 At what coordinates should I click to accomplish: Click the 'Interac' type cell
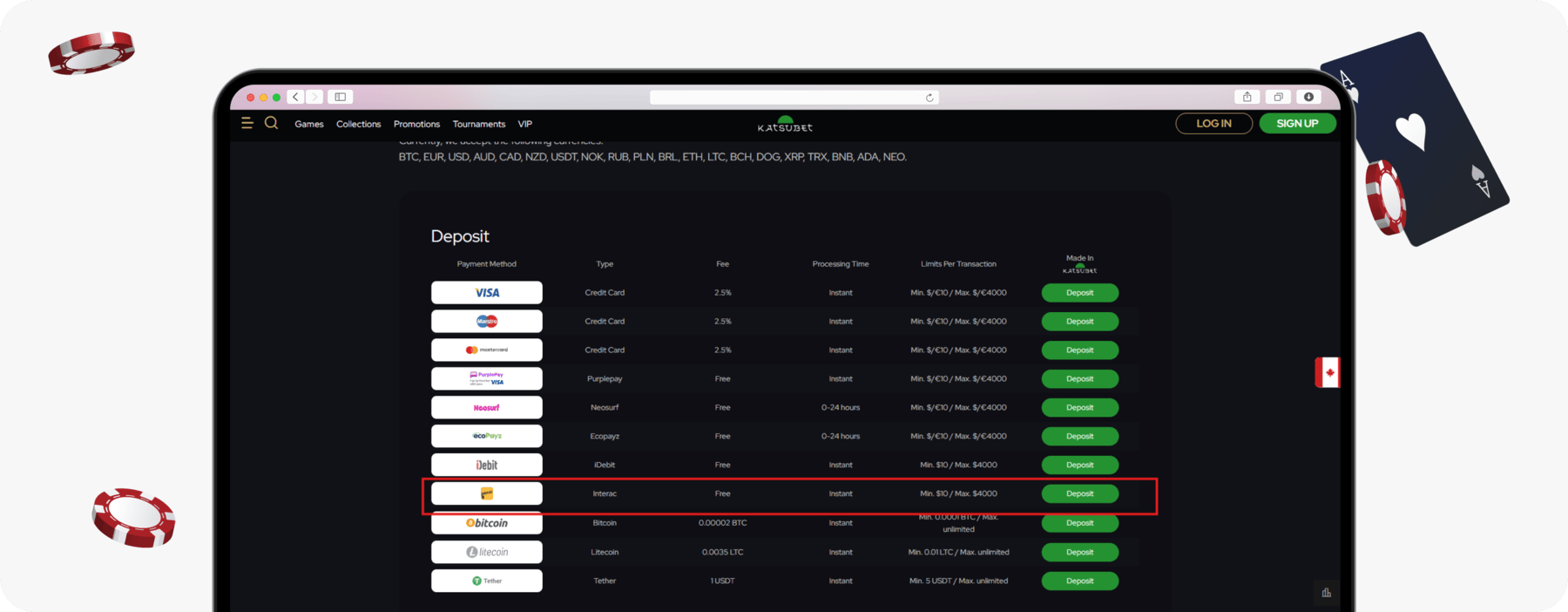click(605, 493)
